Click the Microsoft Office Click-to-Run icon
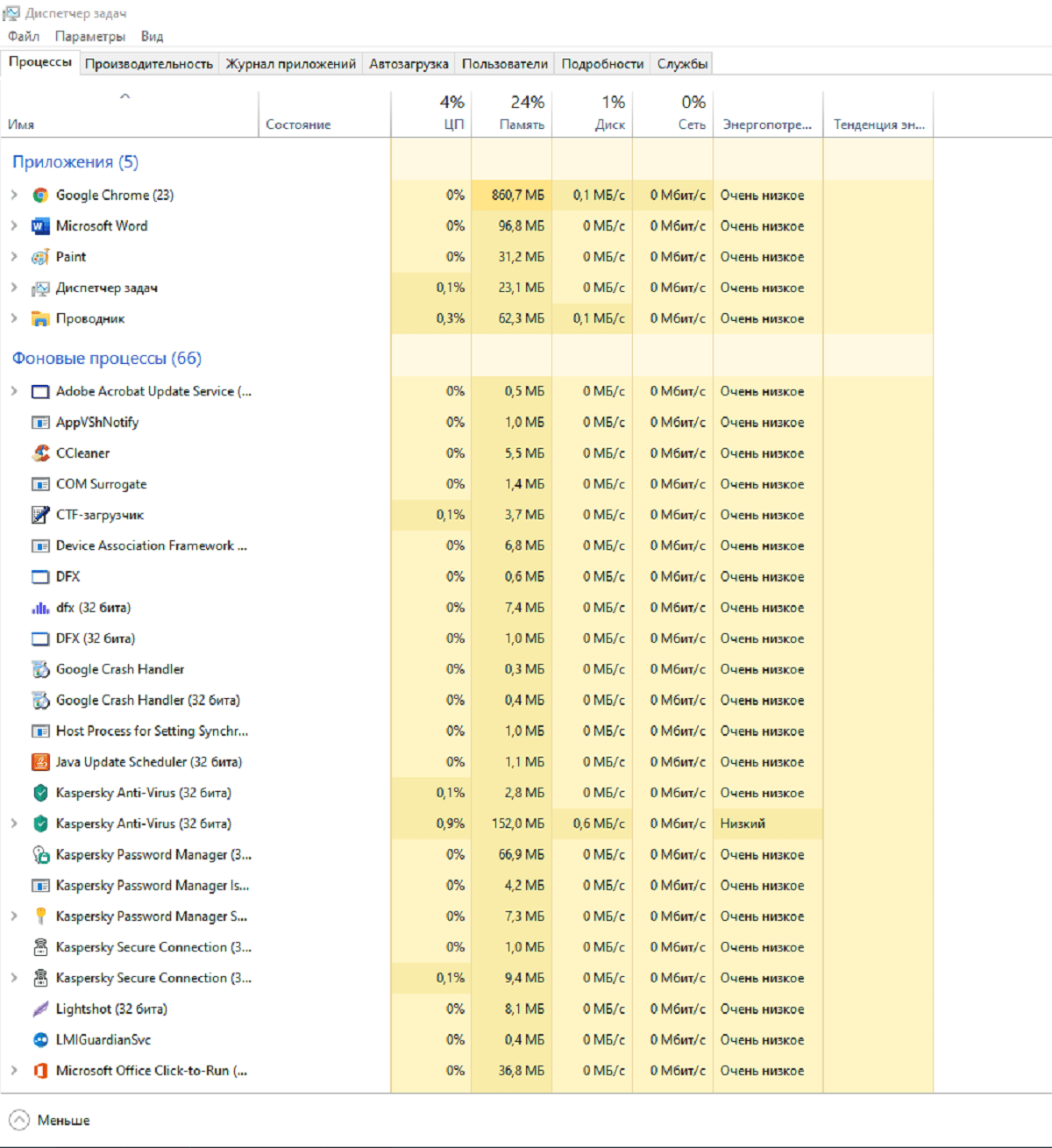Image resolution: width=1052 pixels, height=1148 pixels. click(x=40, y=1071)
